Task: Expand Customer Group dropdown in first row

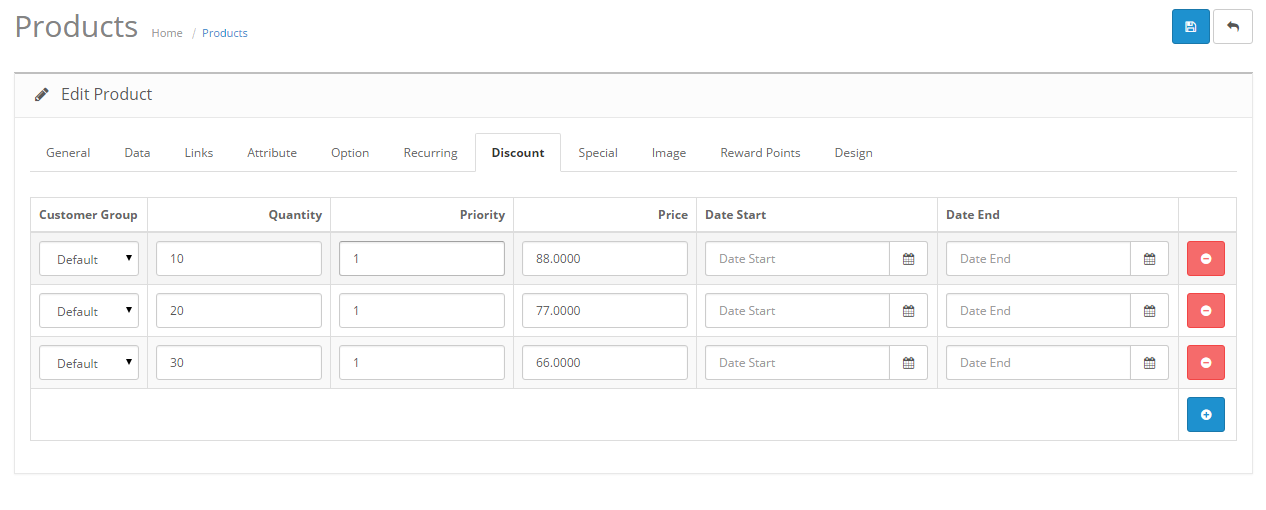Action: [x=89, y=259]
